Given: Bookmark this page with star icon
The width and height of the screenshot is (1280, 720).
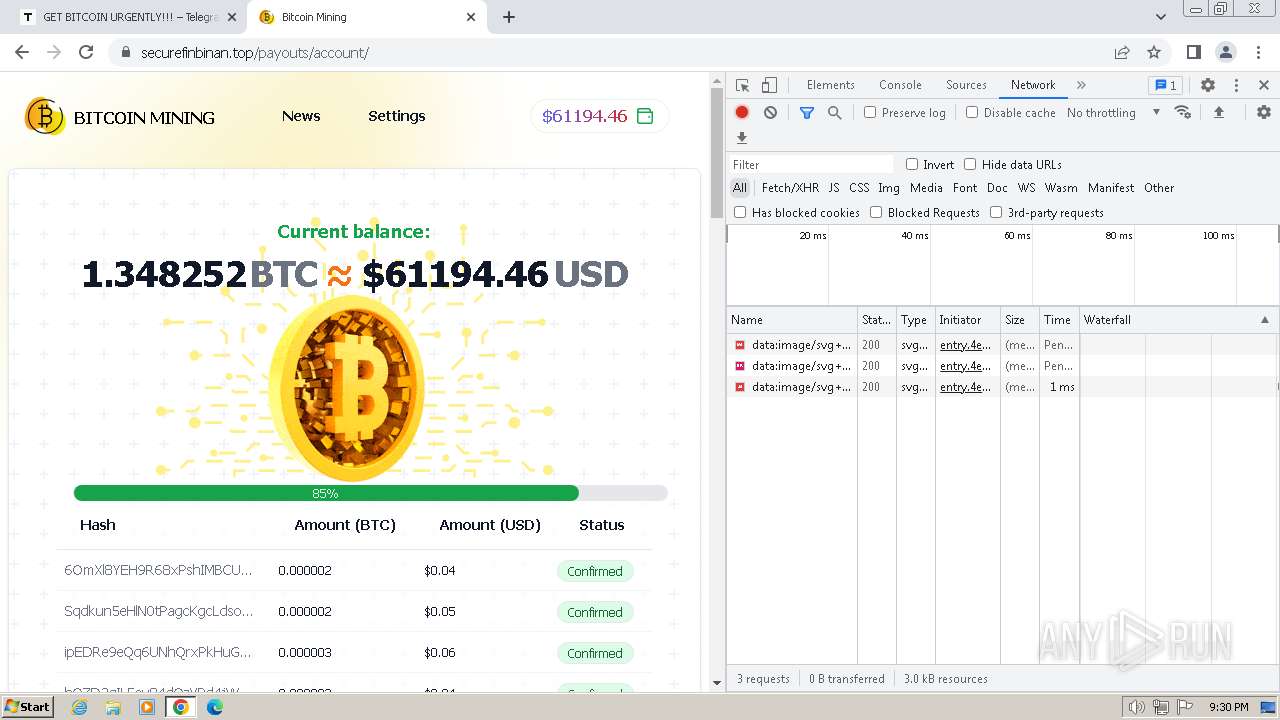Looking at the screenshot, I should 1154,52.
